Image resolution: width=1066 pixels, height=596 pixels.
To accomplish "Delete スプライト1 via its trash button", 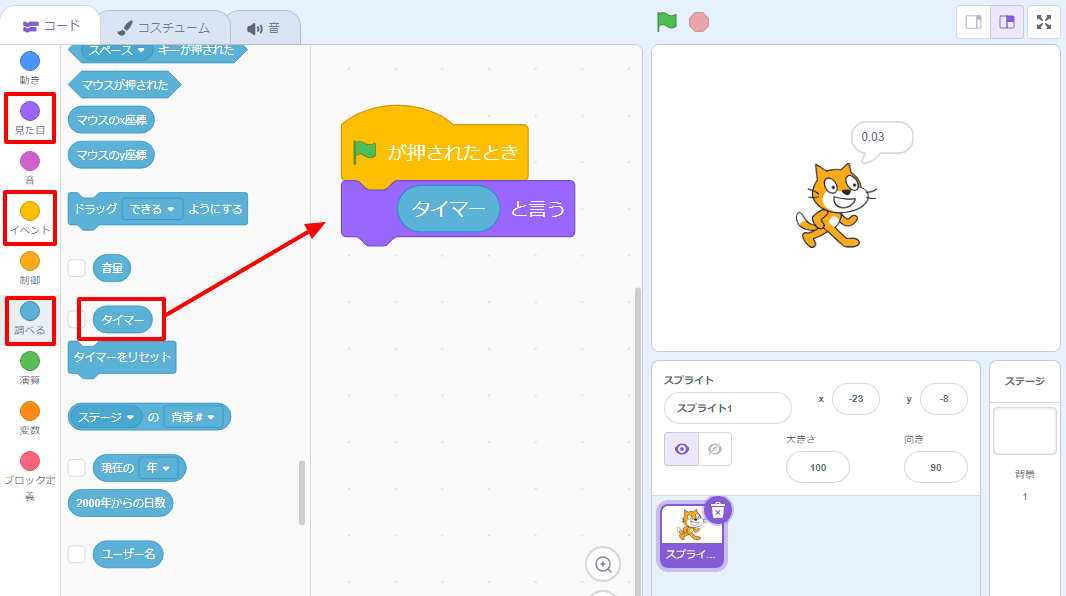I will [x=718, y=509].
